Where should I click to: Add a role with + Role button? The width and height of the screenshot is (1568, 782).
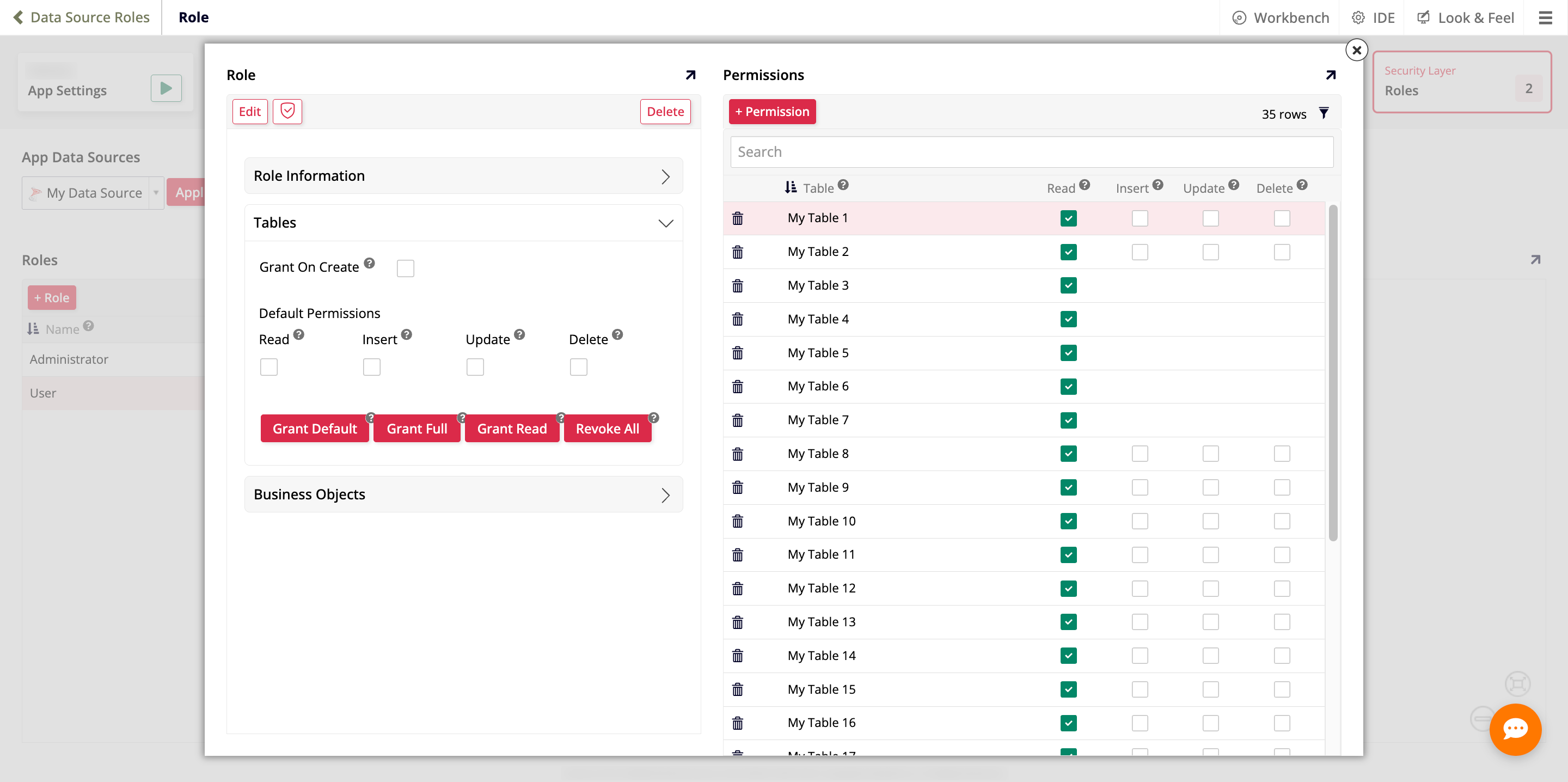[52, 298]
